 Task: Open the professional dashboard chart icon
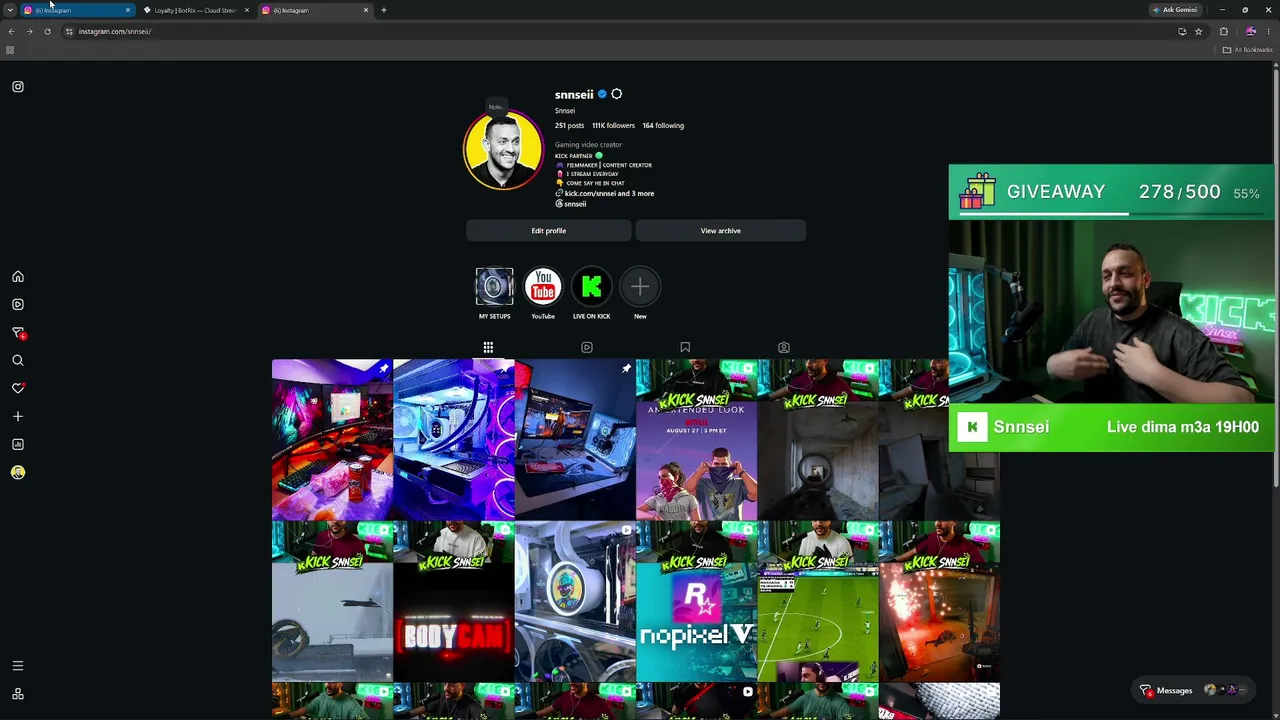click(x=18, y=444)
